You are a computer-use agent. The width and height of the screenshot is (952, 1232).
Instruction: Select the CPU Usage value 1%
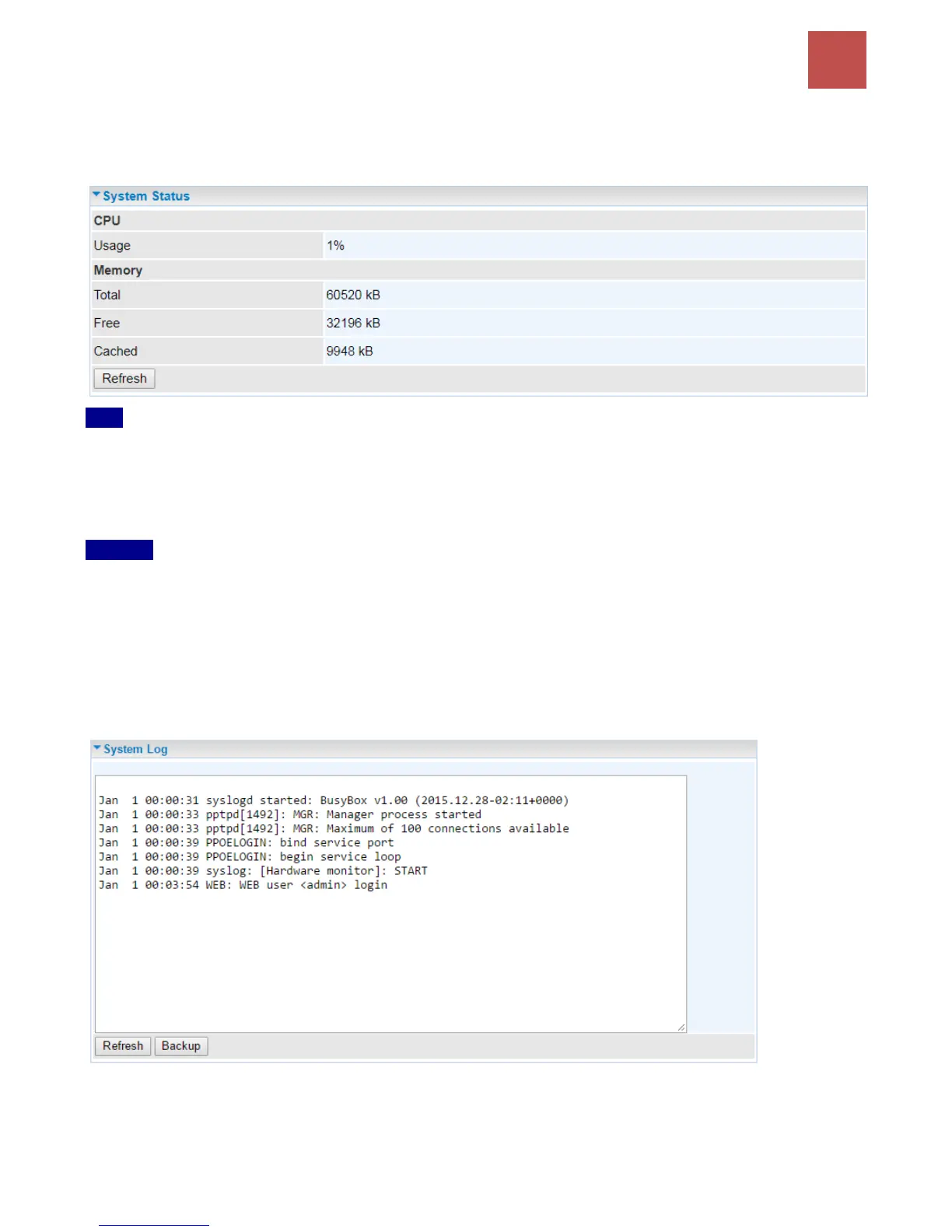[x=335, y=246]
